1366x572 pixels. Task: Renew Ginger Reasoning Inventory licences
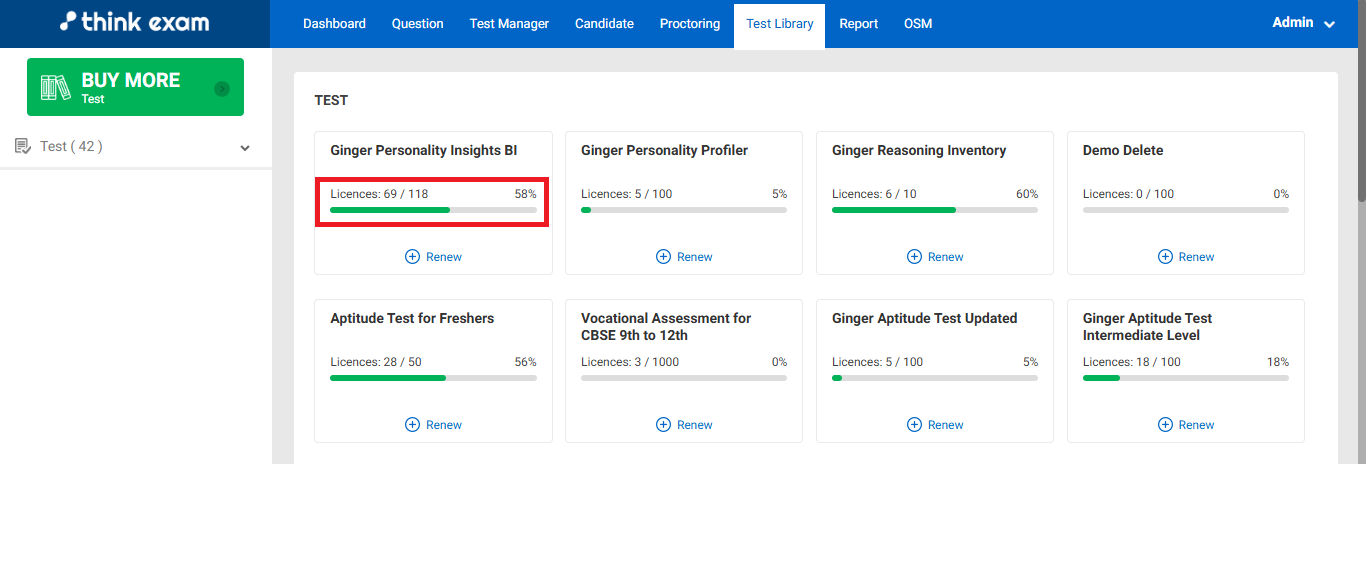pyautogui.click(x=935, y=257)
